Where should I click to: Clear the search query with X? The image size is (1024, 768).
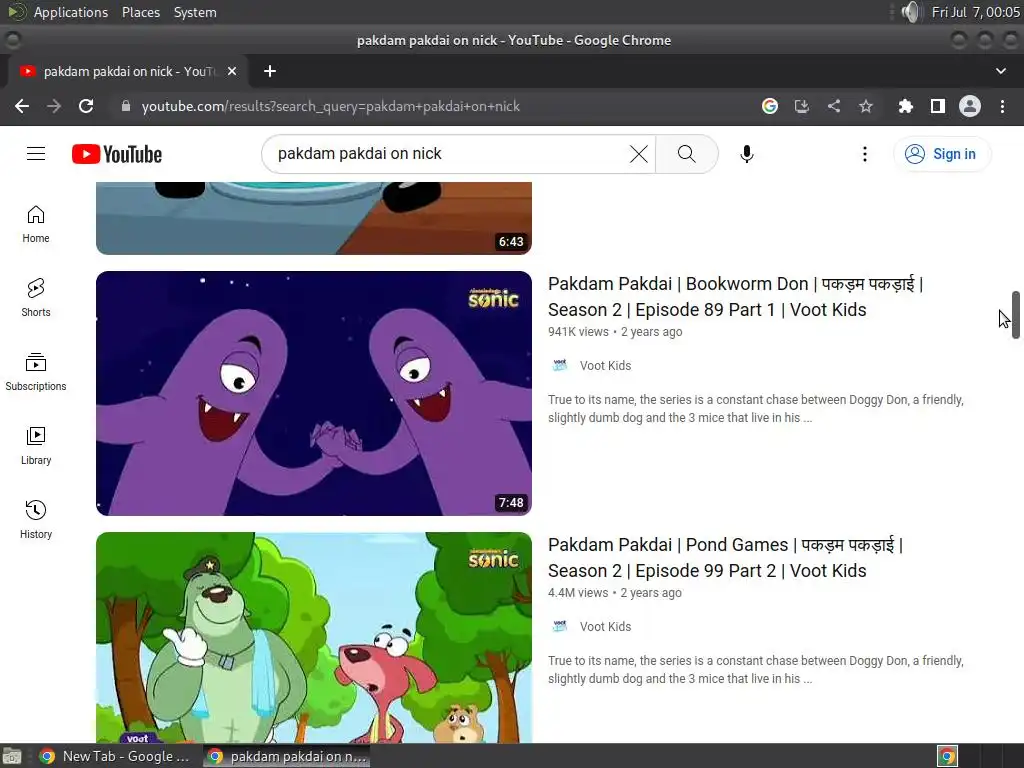click(639, 154)
